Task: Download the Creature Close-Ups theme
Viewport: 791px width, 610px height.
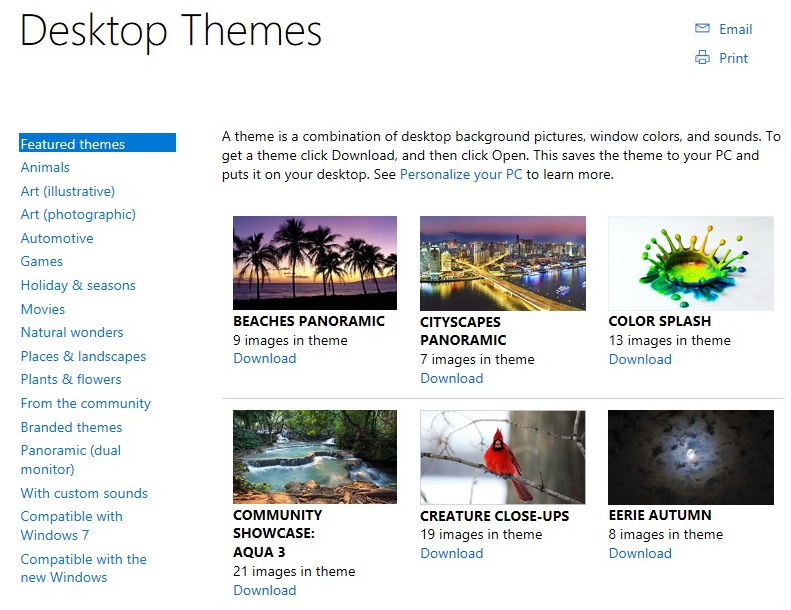Action: [x=452, y=553]
